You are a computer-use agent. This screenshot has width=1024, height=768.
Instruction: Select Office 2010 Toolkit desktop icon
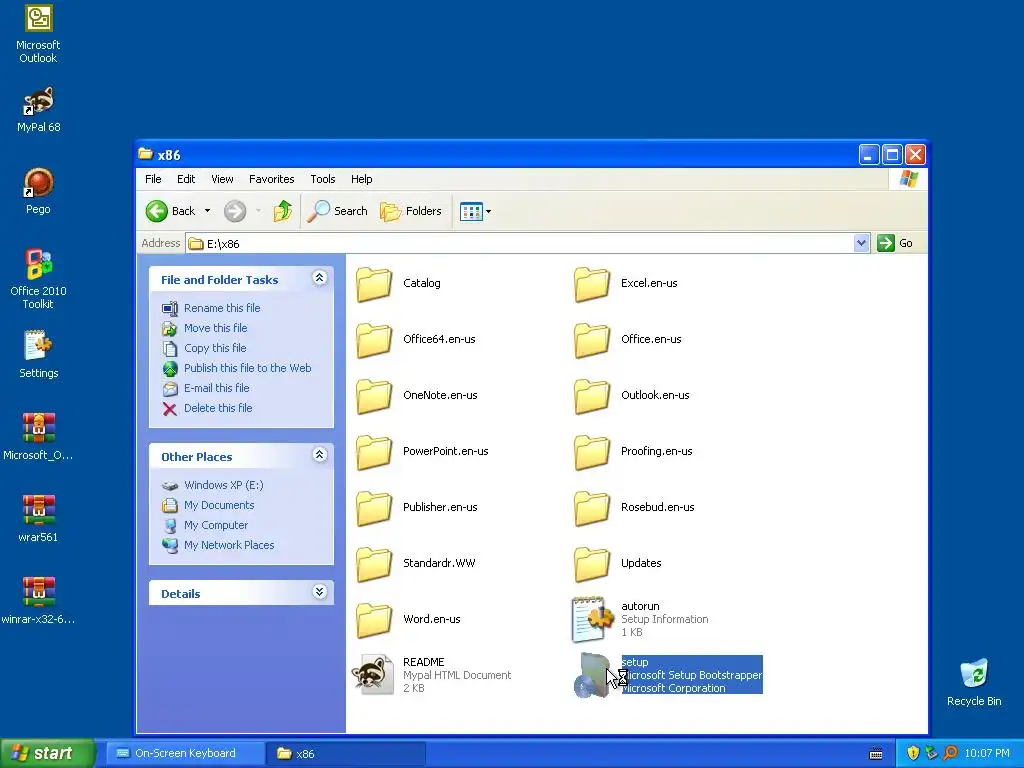click(x=38, y=279)
